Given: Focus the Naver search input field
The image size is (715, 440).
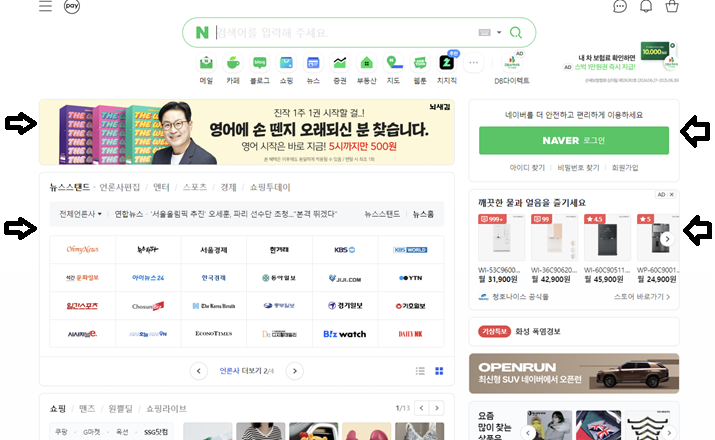Looking at the screenshot, I should pos(344,32).
